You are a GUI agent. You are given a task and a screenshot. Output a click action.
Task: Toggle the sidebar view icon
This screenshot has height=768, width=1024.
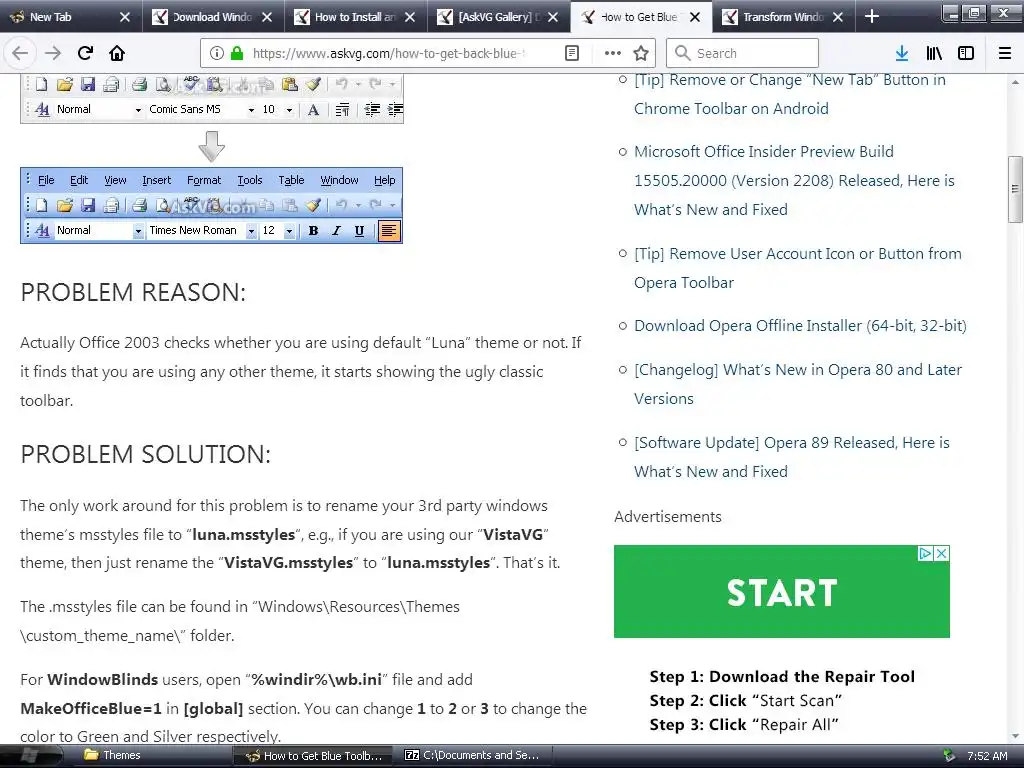pyautogui.click(x=966, y=54)
